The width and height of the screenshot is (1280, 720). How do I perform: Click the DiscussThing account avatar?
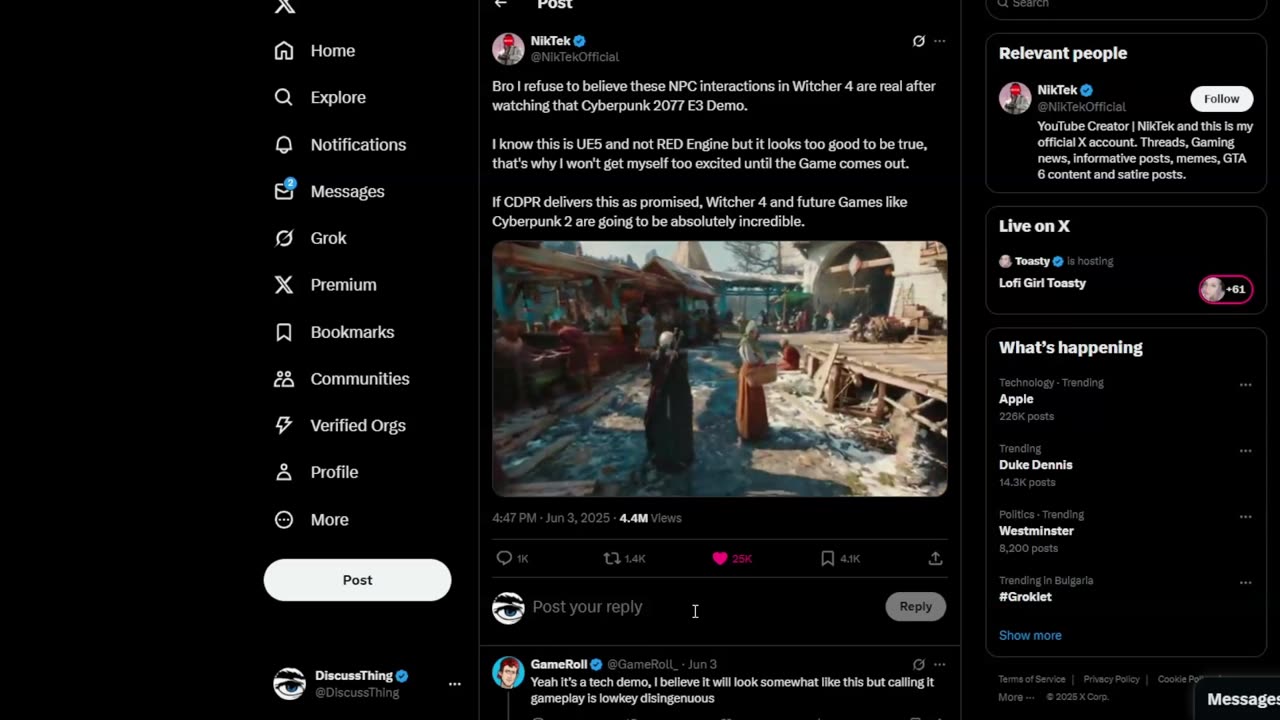[289, 684]
